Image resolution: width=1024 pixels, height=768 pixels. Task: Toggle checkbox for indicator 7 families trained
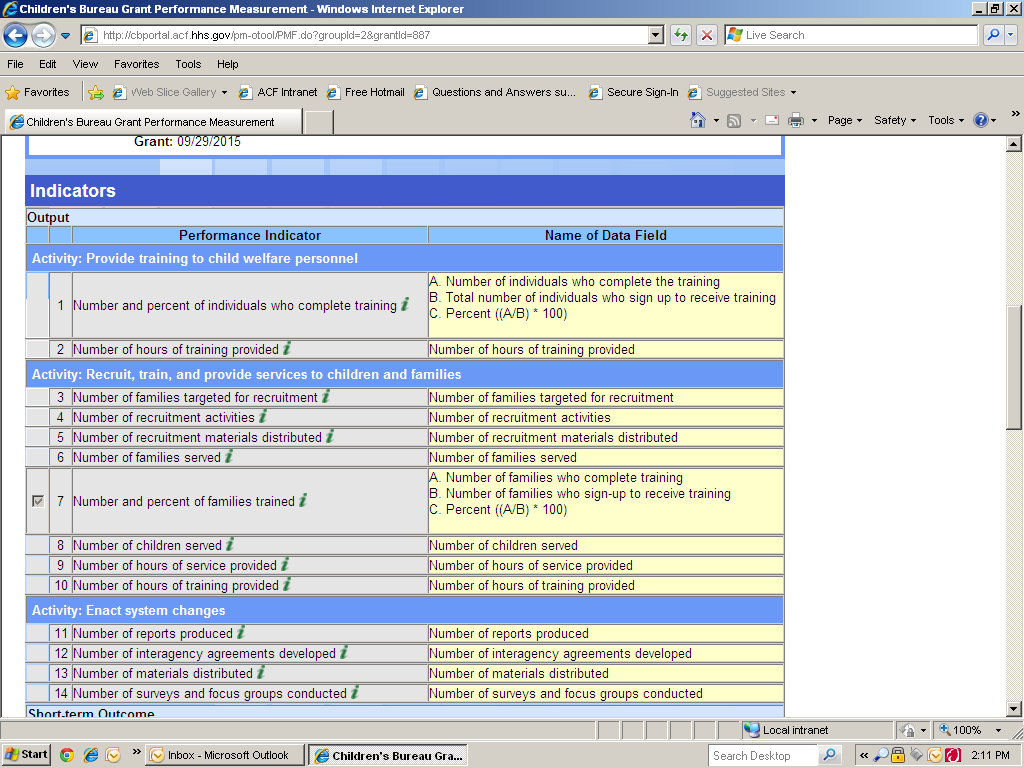(38, 501)
